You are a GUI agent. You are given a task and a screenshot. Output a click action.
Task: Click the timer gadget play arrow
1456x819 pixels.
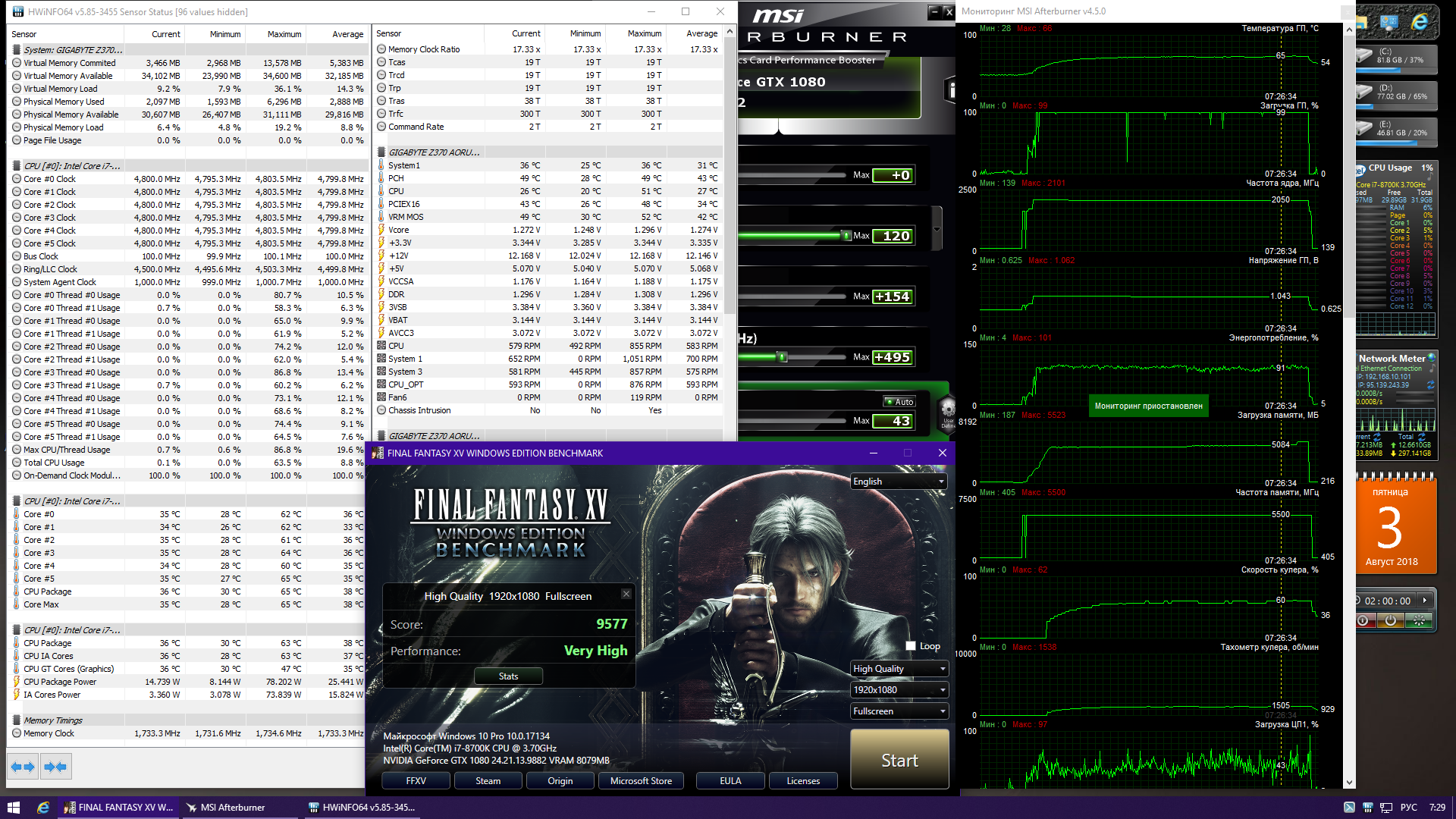click(1425, 601)
